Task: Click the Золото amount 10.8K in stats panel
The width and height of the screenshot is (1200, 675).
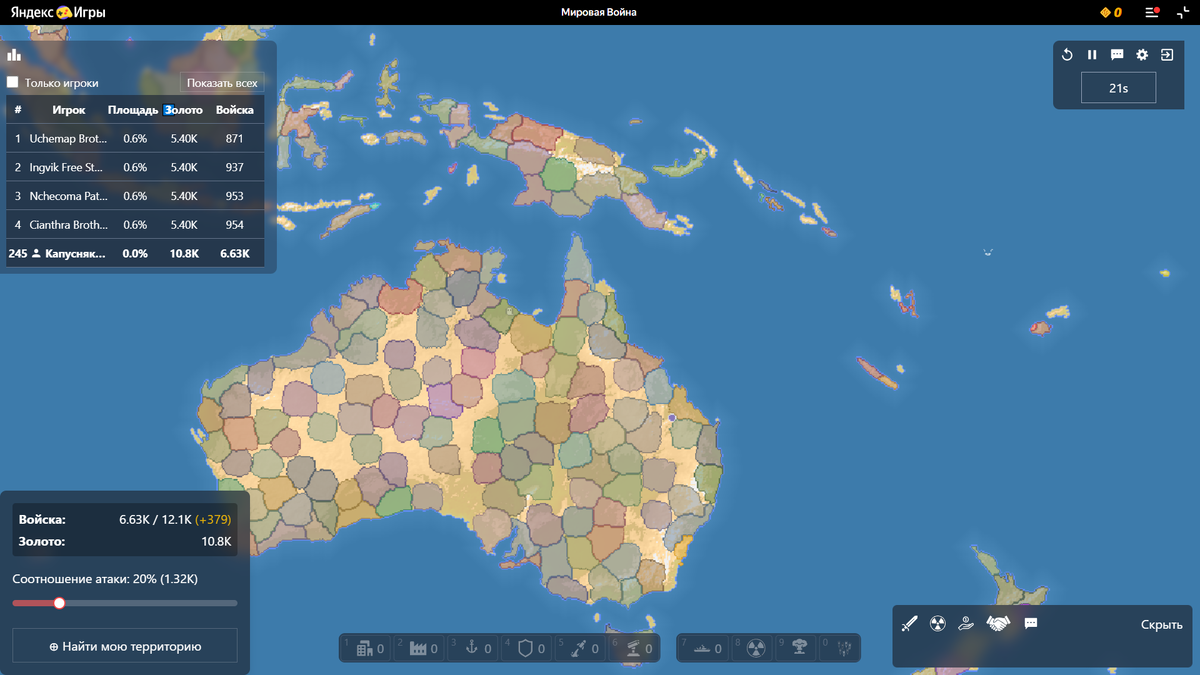Action: [216, 541]
